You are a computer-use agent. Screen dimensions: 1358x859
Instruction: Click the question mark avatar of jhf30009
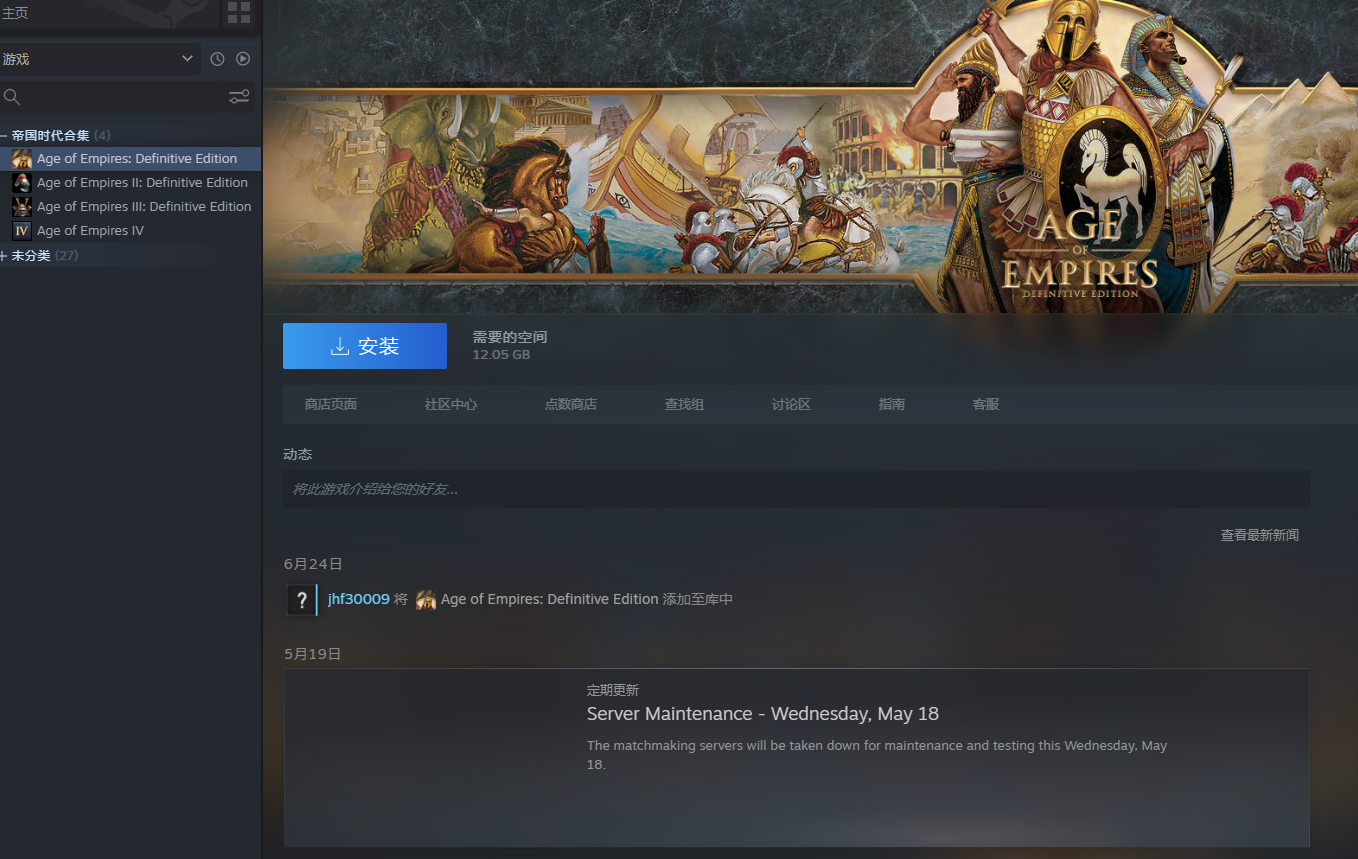point(302,599)
